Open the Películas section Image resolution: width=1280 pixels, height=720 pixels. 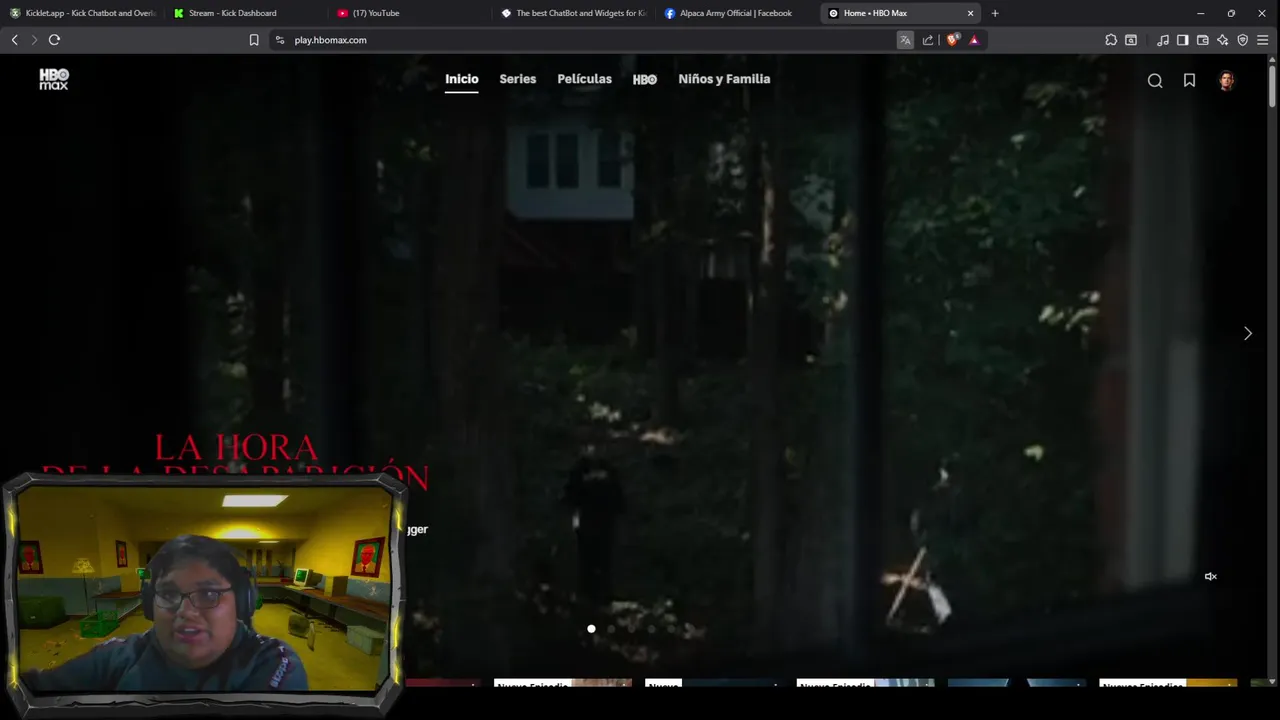584,79
